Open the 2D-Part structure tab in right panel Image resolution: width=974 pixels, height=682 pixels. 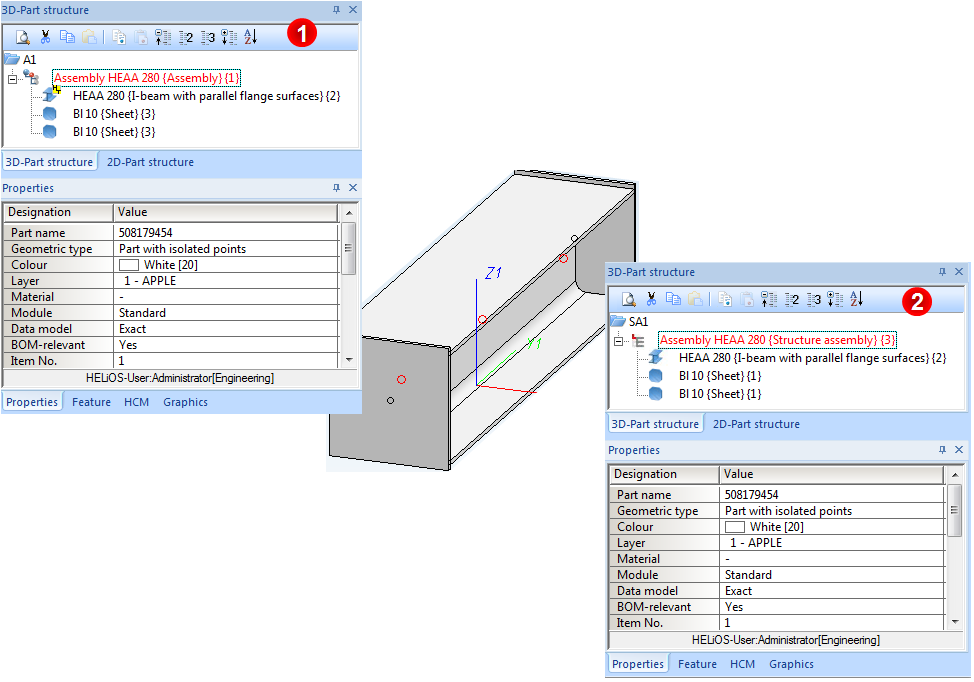click(x=756, y=424)
